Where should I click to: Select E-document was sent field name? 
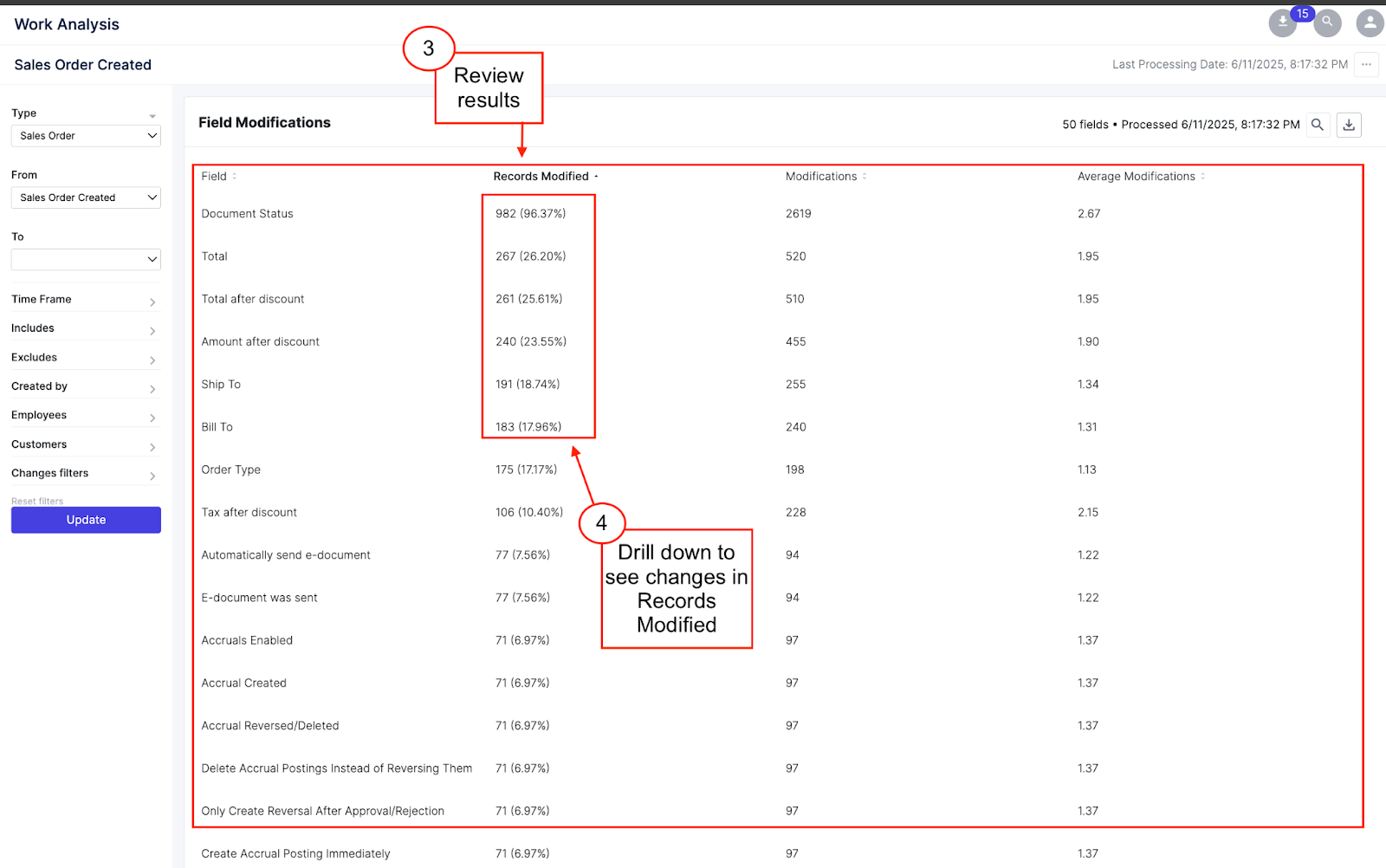point(259,598)
